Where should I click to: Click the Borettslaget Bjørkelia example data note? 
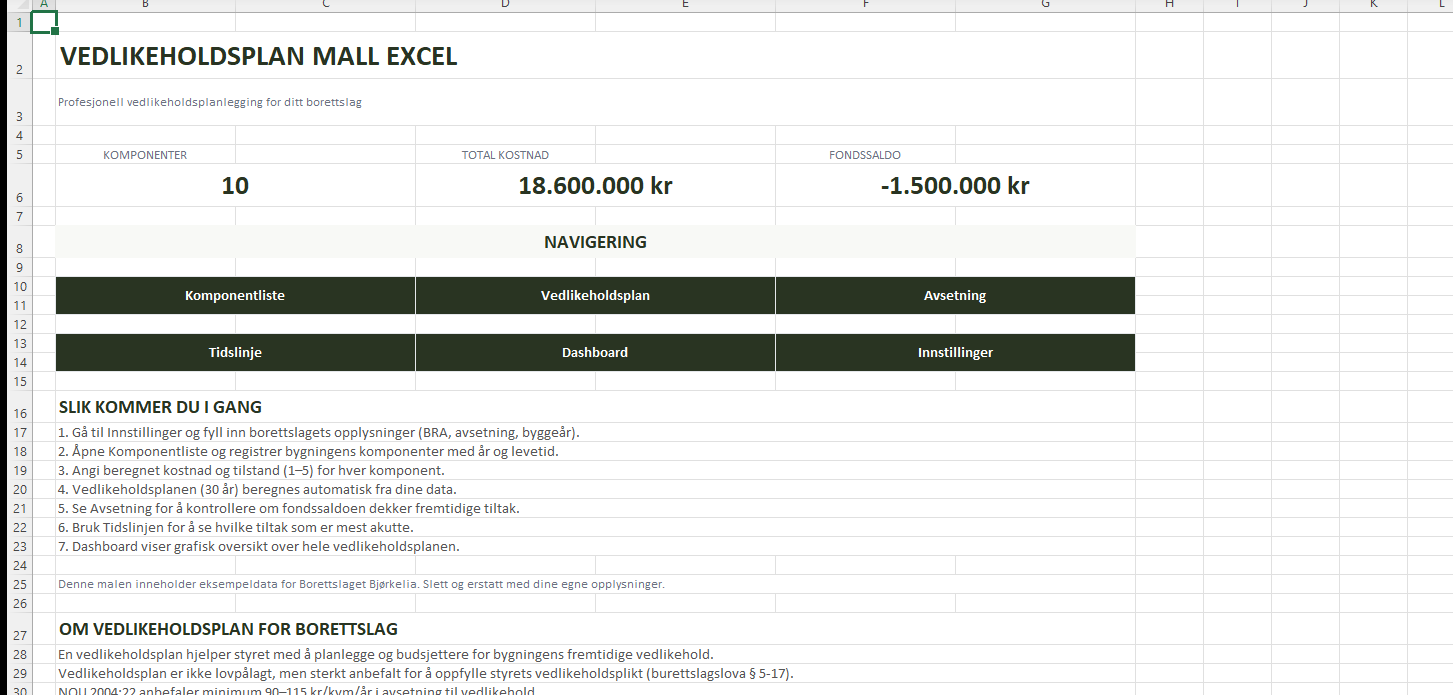pos(361,584)
